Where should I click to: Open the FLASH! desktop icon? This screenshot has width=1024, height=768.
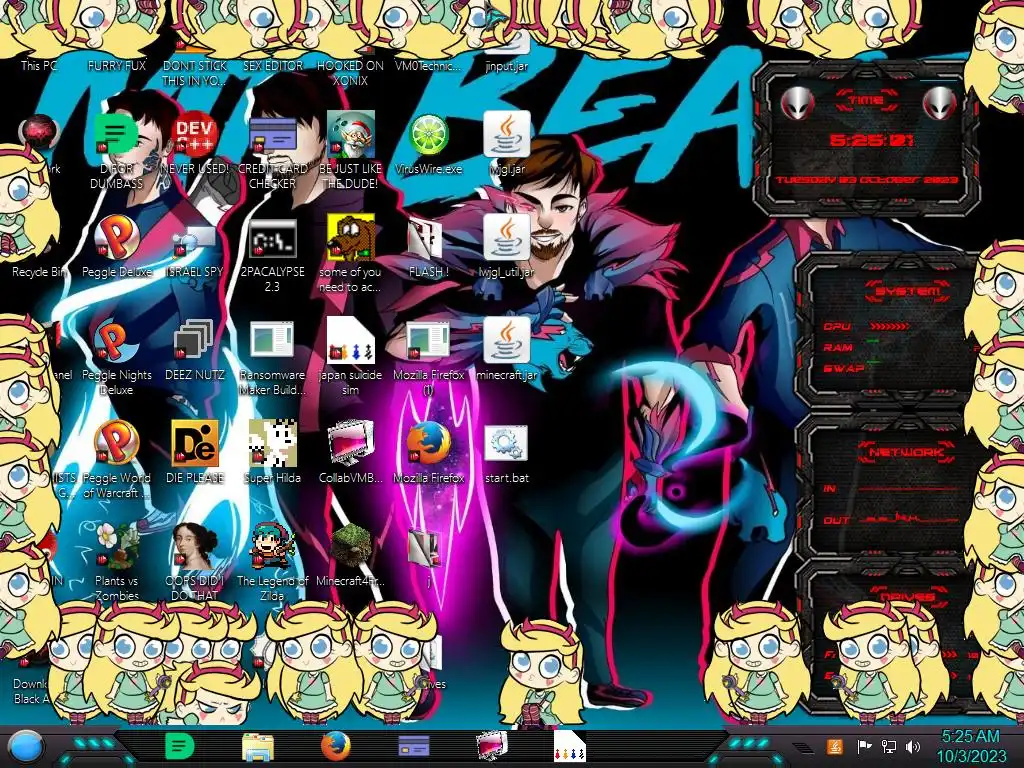pyautogui.click(x=426, y=239)
